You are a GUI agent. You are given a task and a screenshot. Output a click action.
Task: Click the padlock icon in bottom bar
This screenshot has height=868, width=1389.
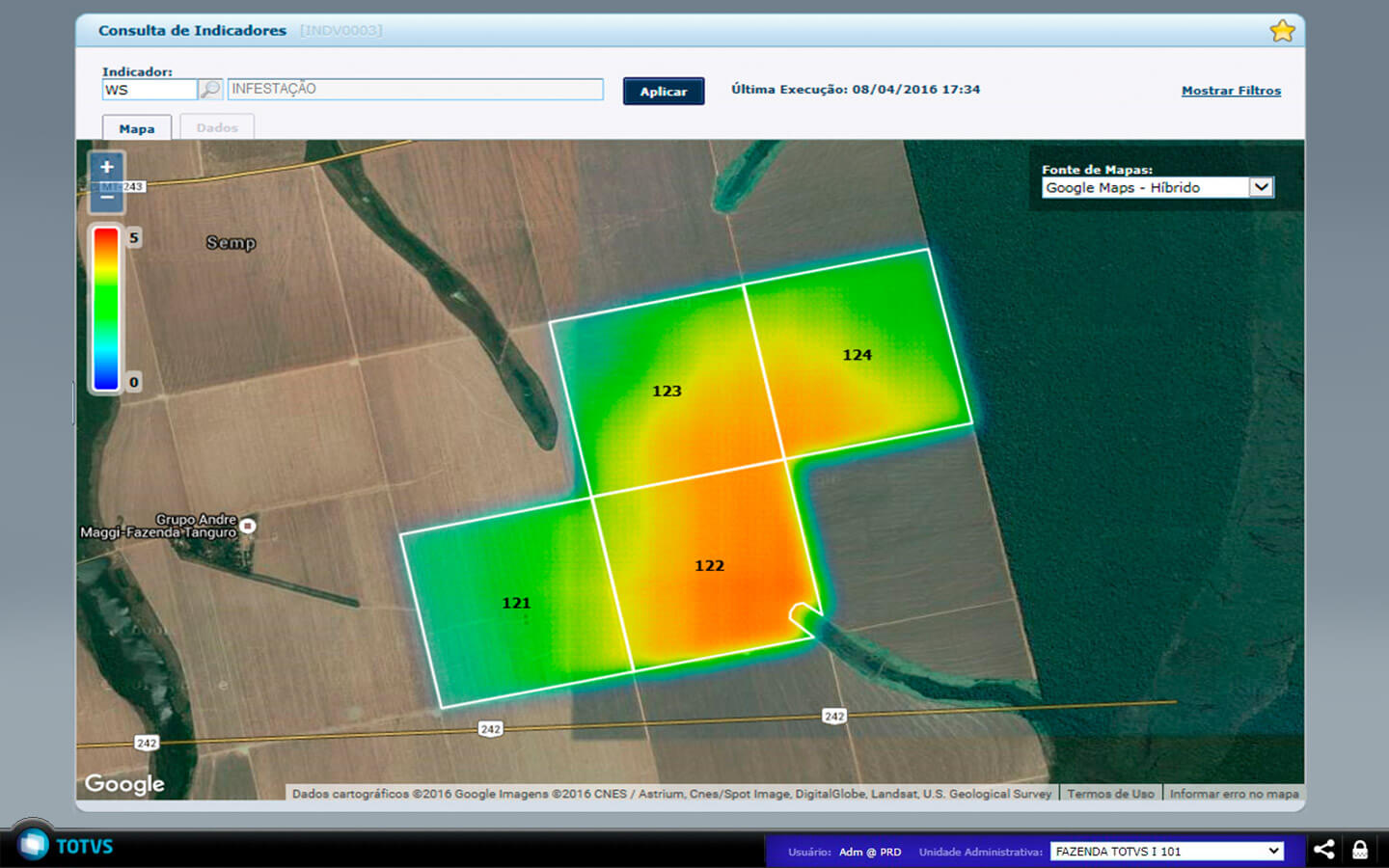click(x=1360, y=850)
